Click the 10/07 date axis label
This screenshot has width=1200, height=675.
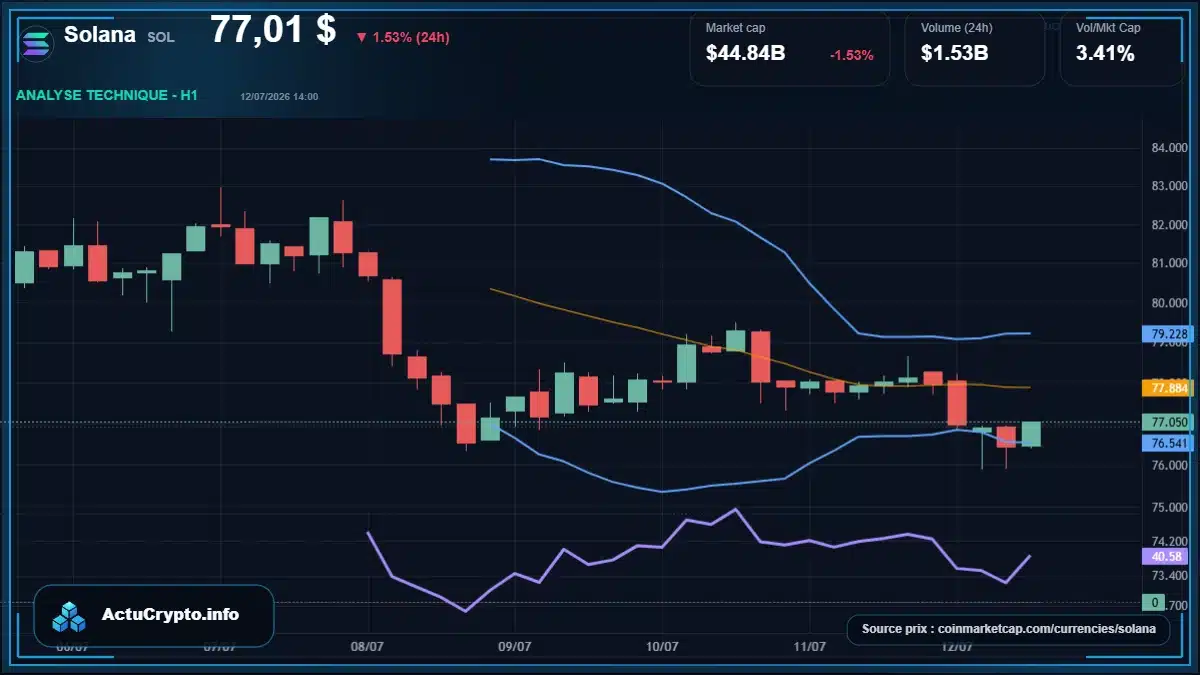click(x=662, y=647)
